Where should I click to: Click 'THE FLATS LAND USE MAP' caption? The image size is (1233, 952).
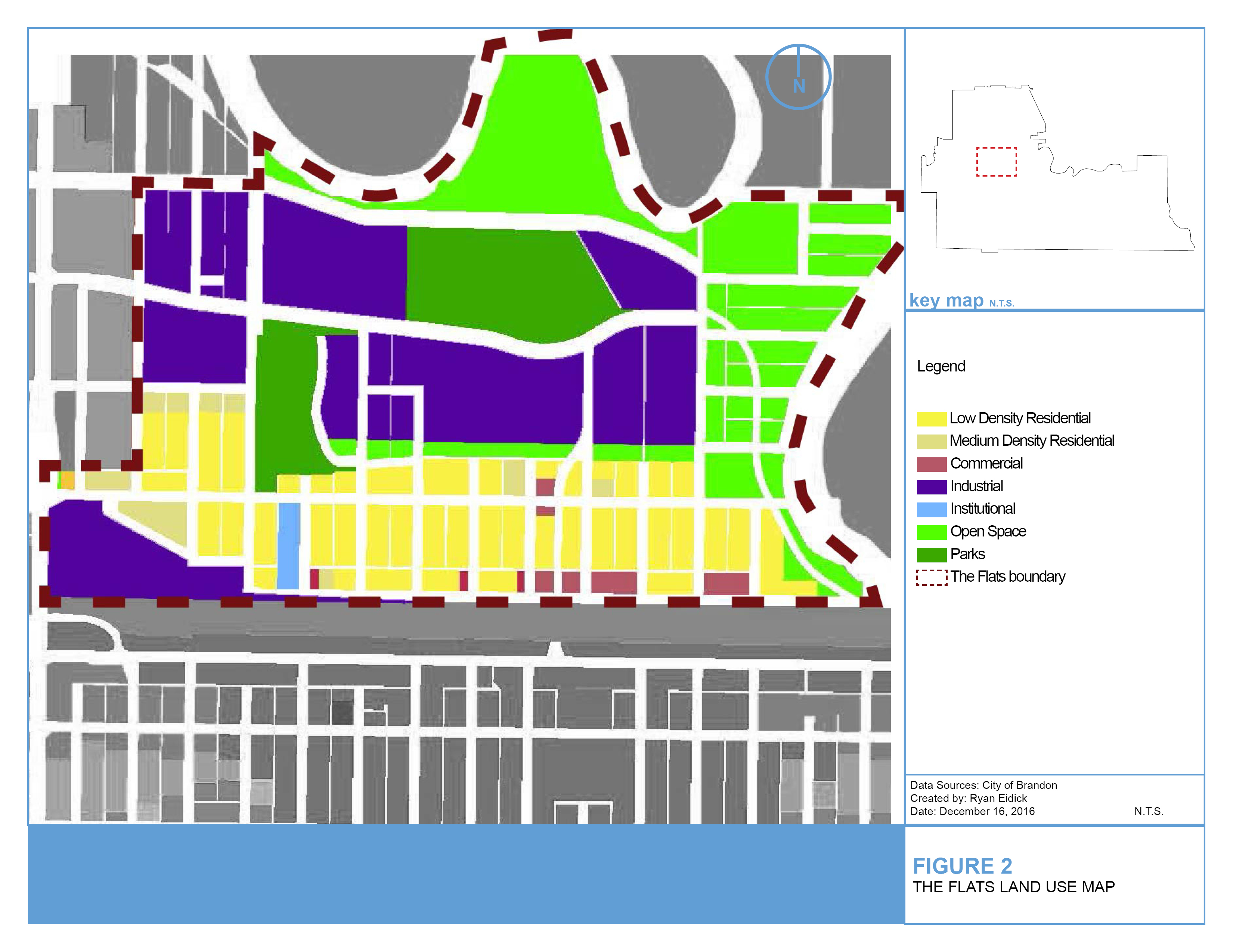tap(1013, 887)
